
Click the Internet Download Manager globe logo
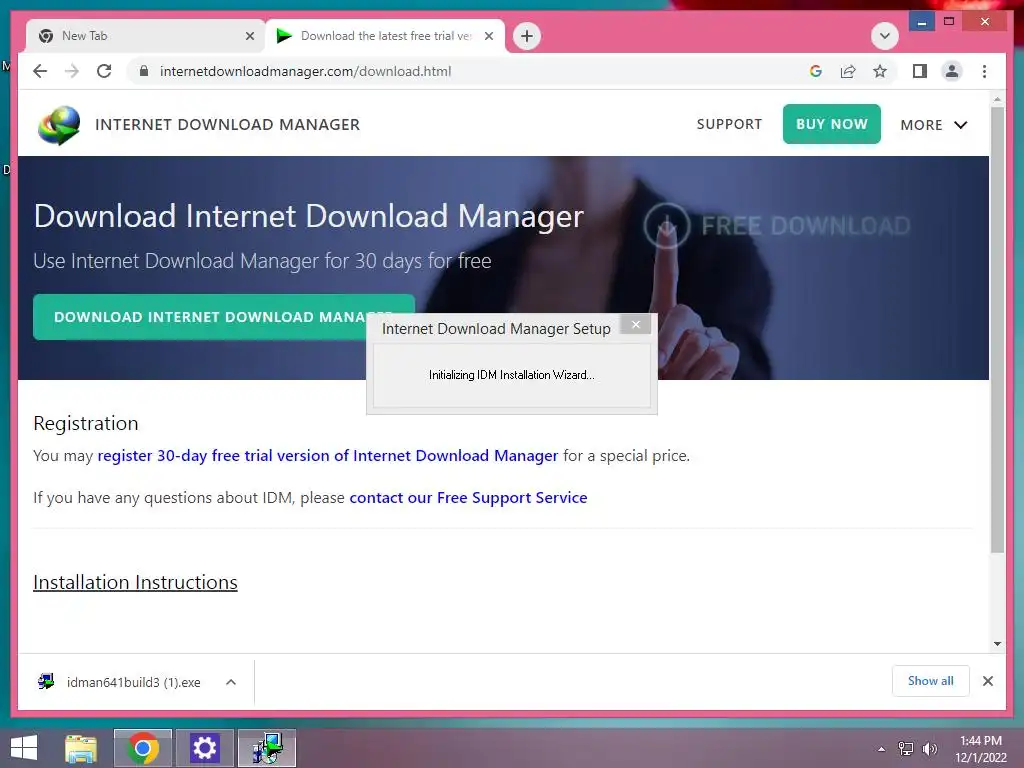point(59,125)
